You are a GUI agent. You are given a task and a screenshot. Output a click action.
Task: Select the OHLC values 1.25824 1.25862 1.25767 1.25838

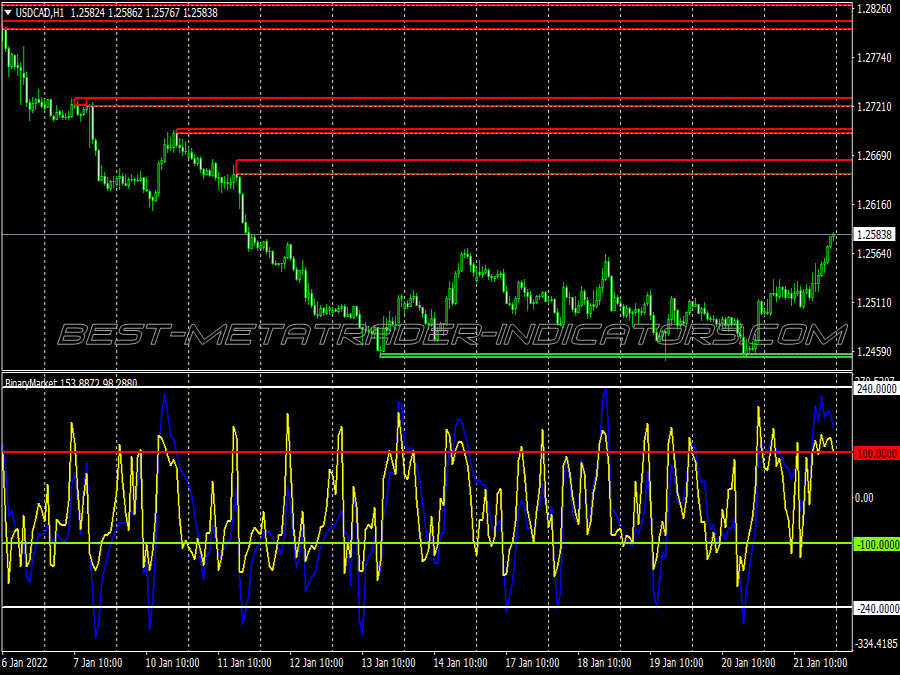144,13
